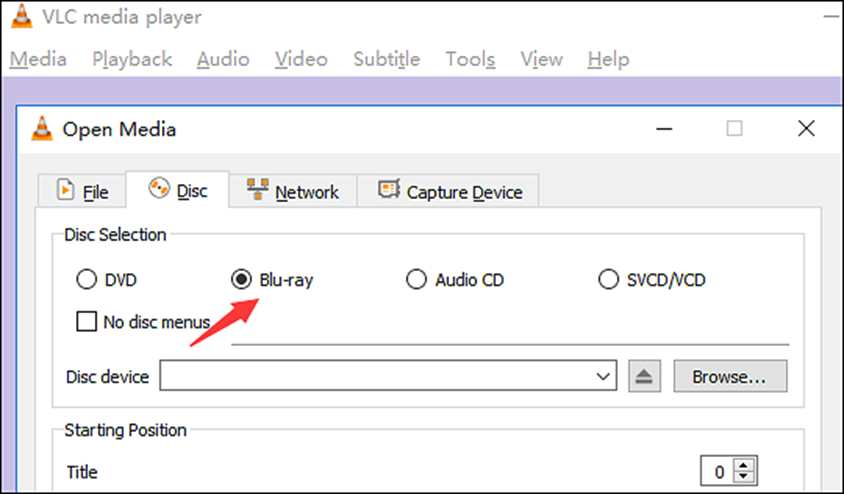
Task: Select the Blu-ray radio button
Action: (241, 279)
